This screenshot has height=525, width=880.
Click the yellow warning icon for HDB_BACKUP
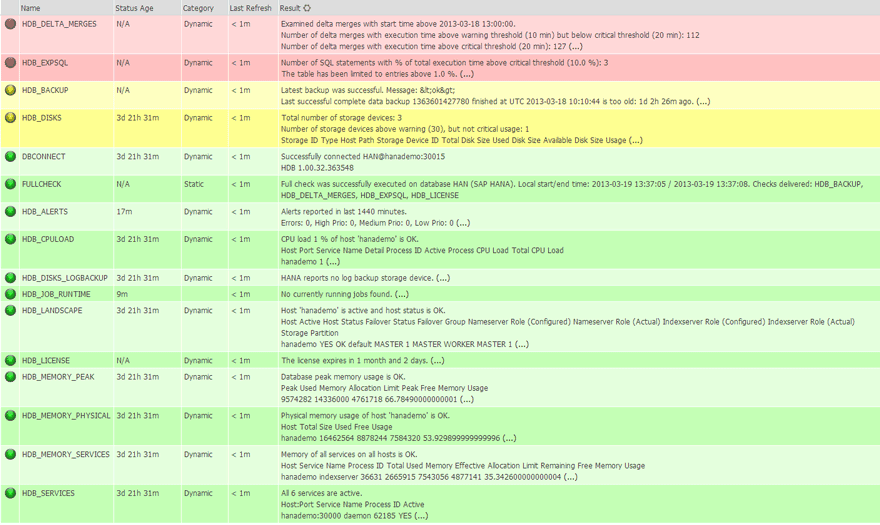(11, 89)
